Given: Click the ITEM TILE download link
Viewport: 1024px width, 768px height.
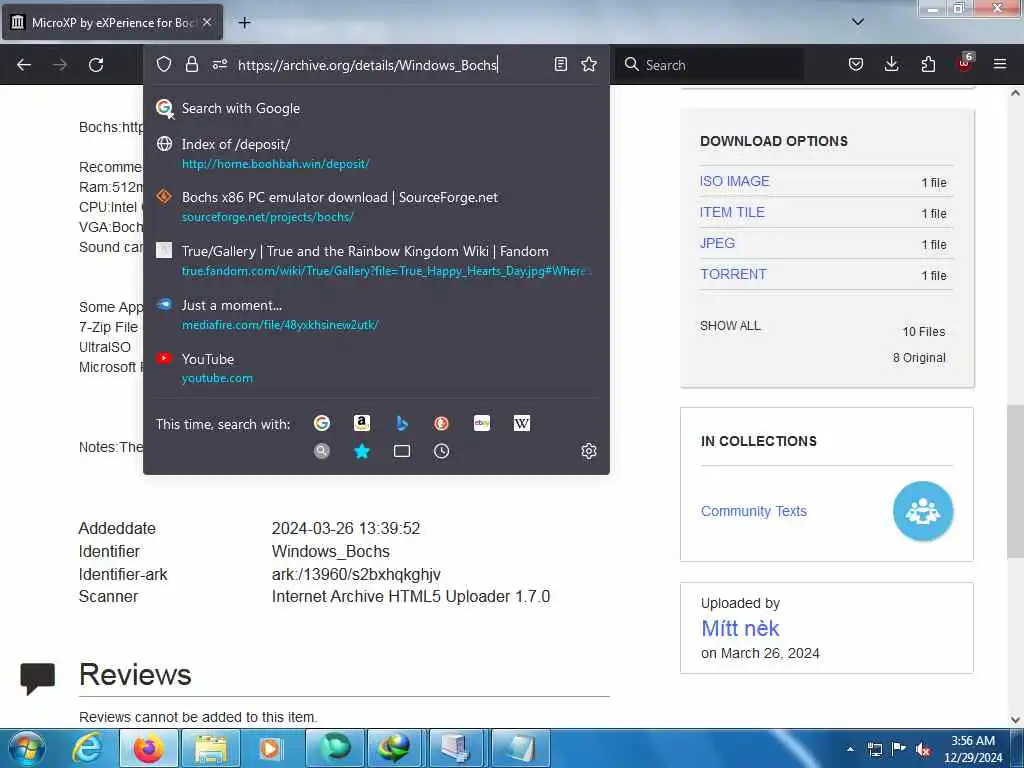Looking at the screenshot, I should [732, 212].
